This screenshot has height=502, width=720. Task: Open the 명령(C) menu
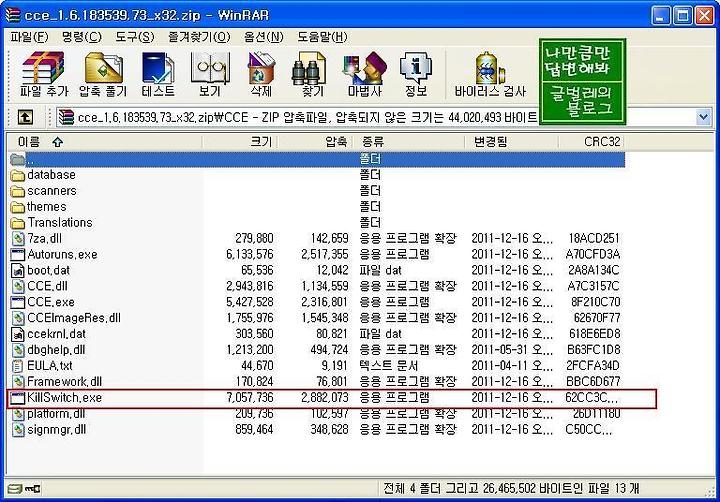pyautogui.click(x=81, y=37)
